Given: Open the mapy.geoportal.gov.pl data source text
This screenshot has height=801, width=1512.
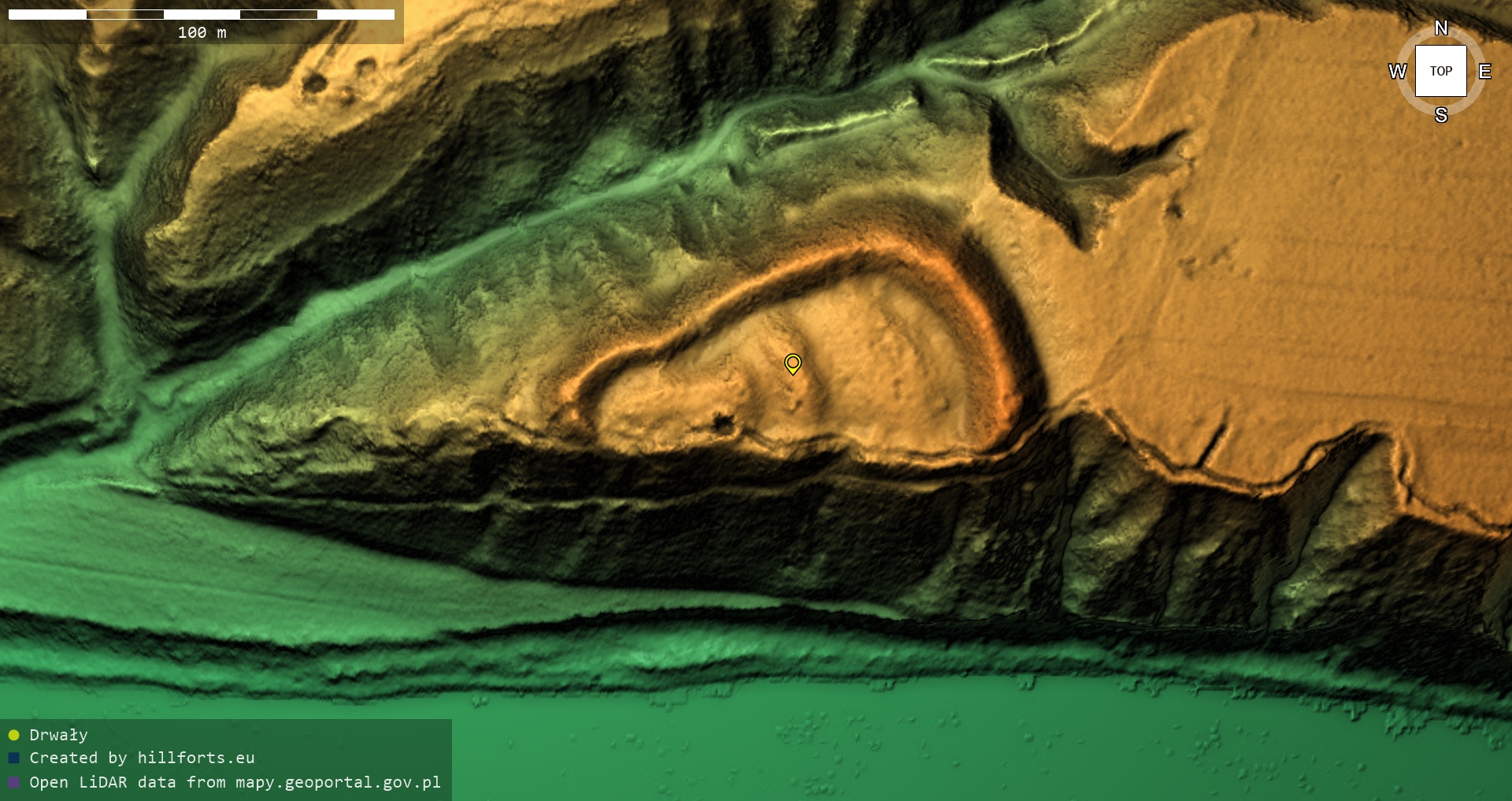Looking at the screenshot, I should pos(235,782).
